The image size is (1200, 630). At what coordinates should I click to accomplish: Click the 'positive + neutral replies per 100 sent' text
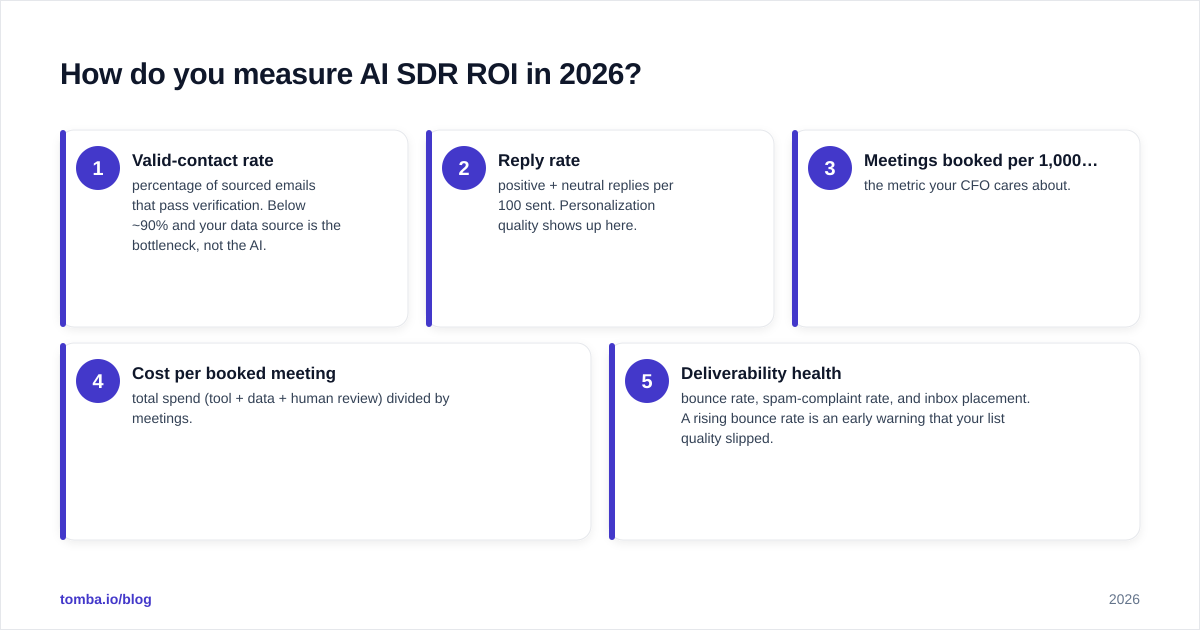coord(586,195)
